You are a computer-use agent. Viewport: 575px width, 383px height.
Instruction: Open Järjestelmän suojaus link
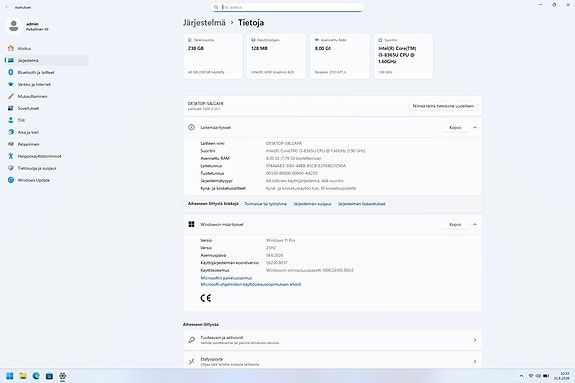pyautogui.click(x=312, y=204)
